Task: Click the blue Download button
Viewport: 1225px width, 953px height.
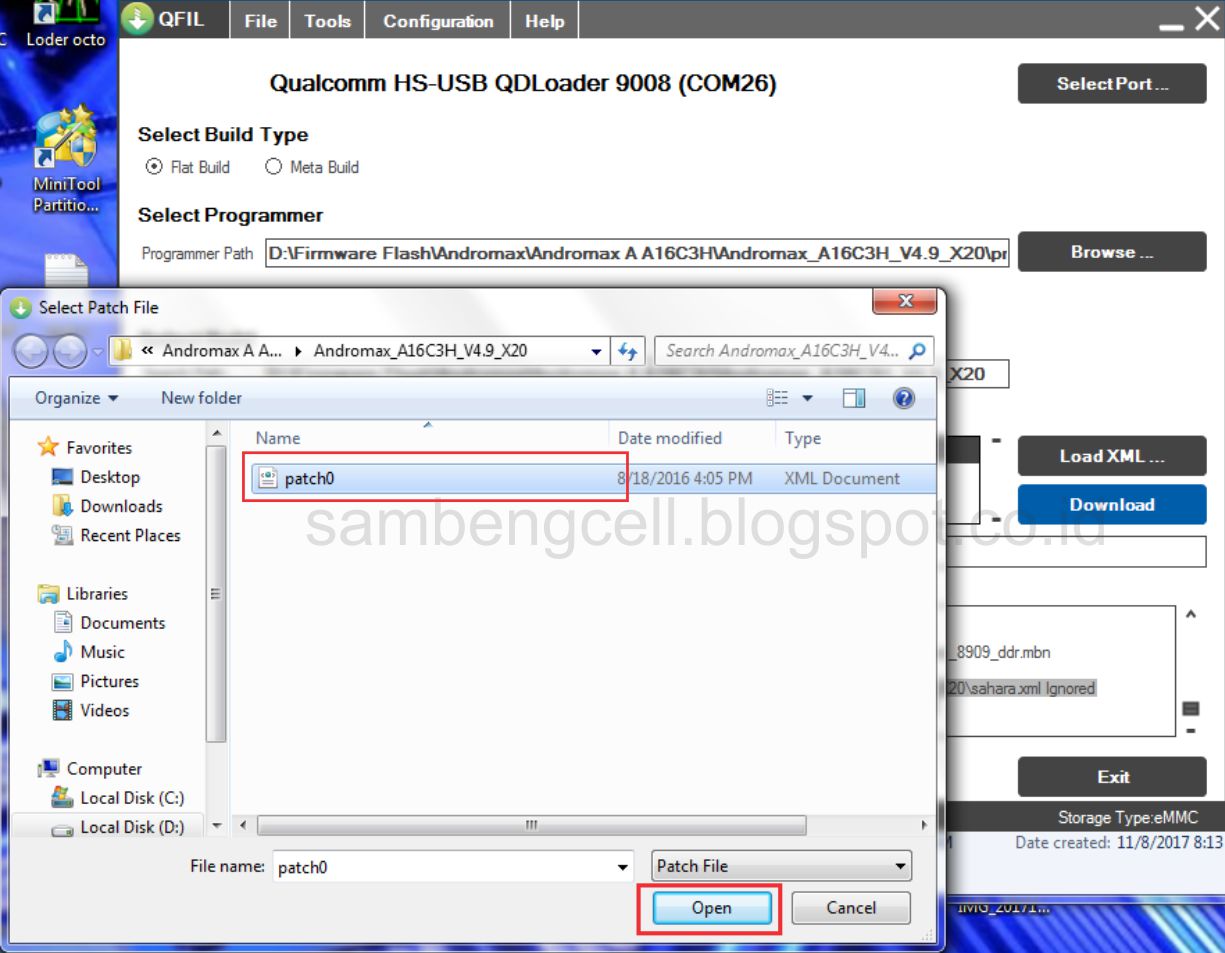Action: click(x=1112, y=504)
